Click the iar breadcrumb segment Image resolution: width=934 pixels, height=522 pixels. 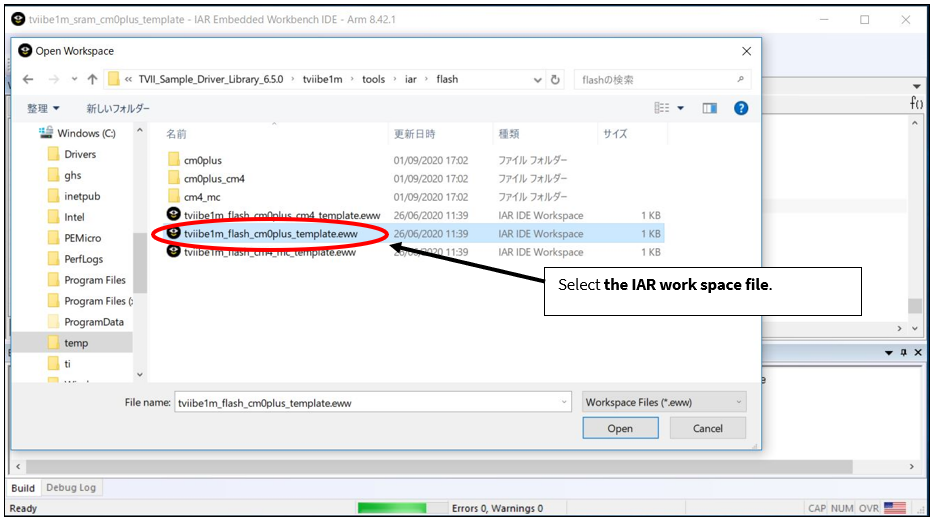click(x=410, y=79)
